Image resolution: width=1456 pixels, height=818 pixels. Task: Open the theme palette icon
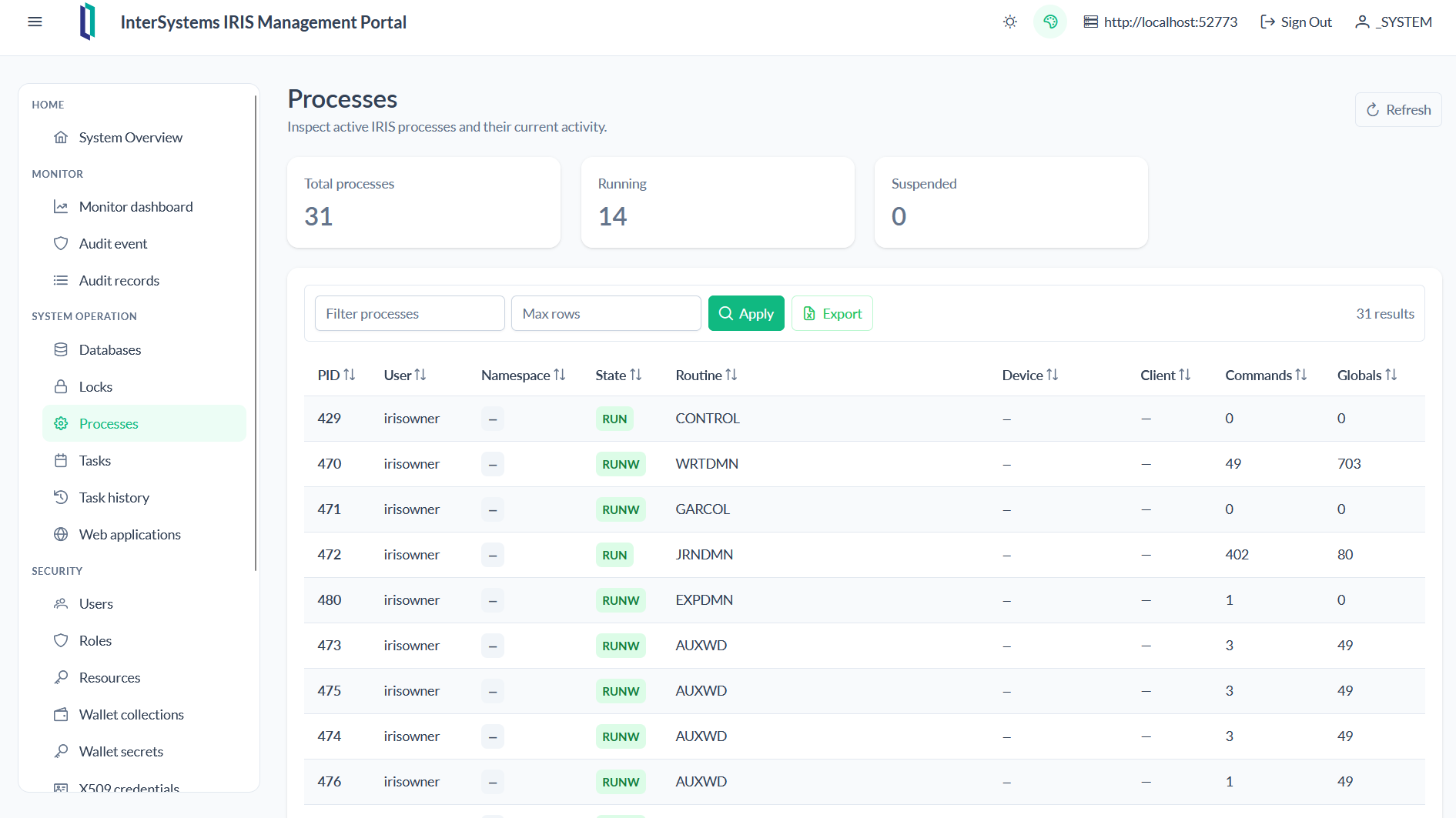tap(1050, 22)
